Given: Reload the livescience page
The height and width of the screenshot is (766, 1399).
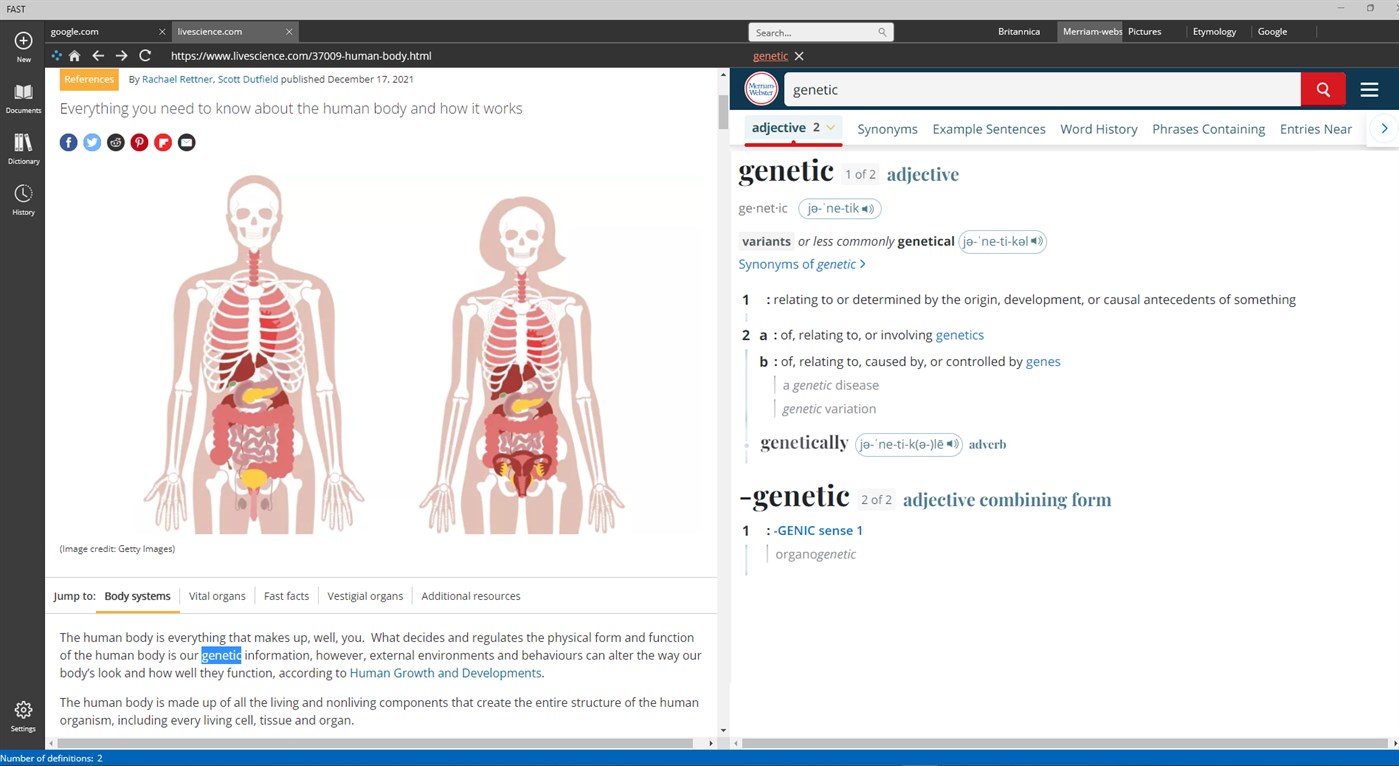Looking at the screenshot, I should tap(145, 56).
